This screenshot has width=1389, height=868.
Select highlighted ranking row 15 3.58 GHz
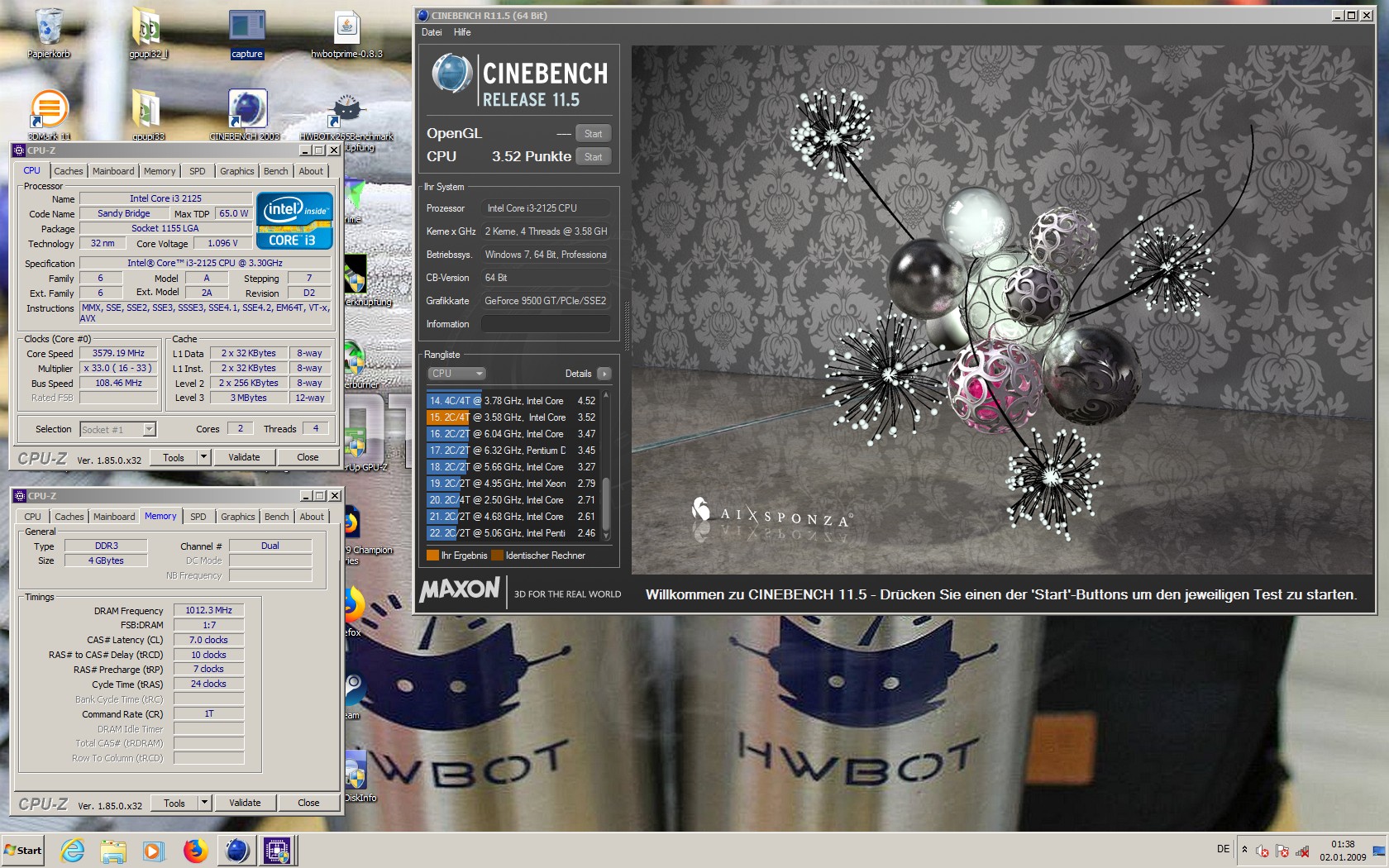(x=513, y=417)
